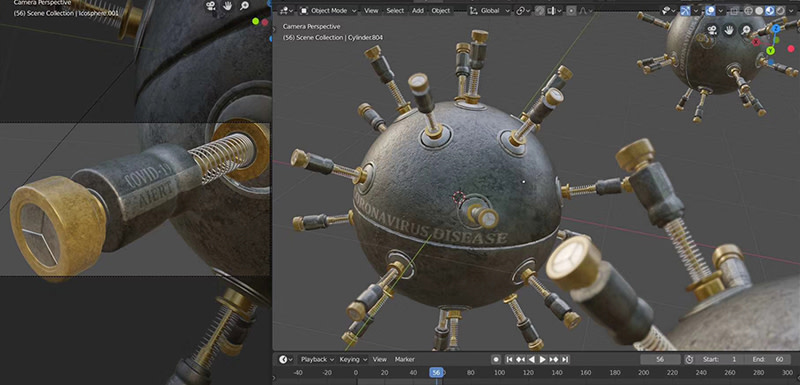Toggle proportional editing
The height and width of the screenshot is (385, 800).
[x=571, y=10]
